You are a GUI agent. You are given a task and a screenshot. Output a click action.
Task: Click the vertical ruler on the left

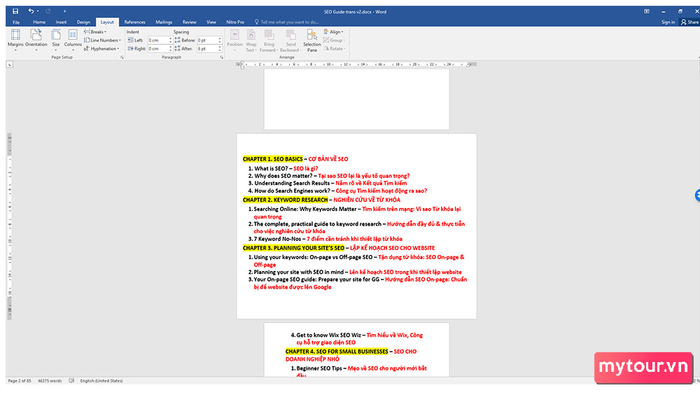tap(9, 226)
